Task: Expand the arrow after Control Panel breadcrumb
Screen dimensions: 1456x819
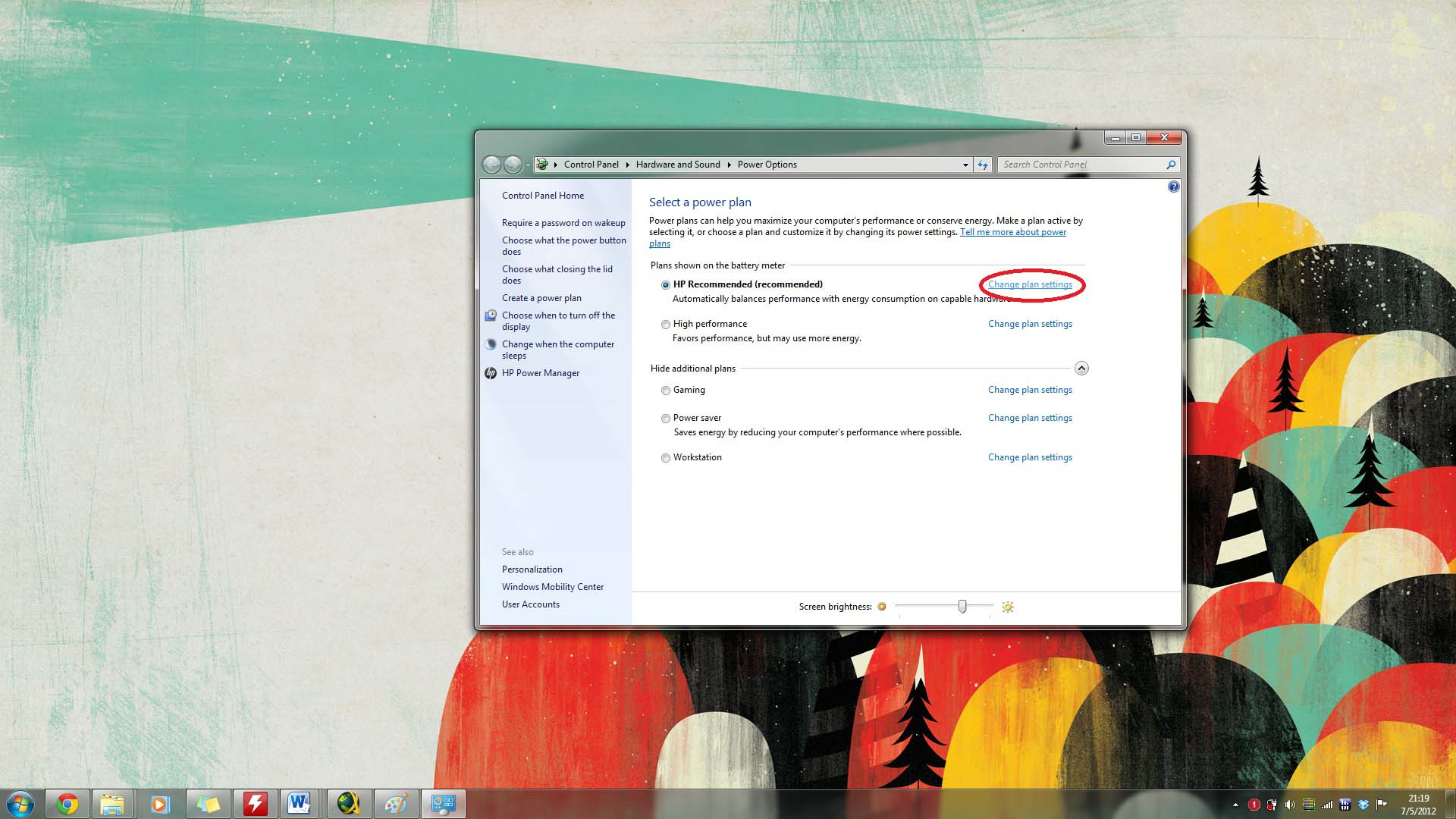Action: pyautogui.click(x=627, y=165)
